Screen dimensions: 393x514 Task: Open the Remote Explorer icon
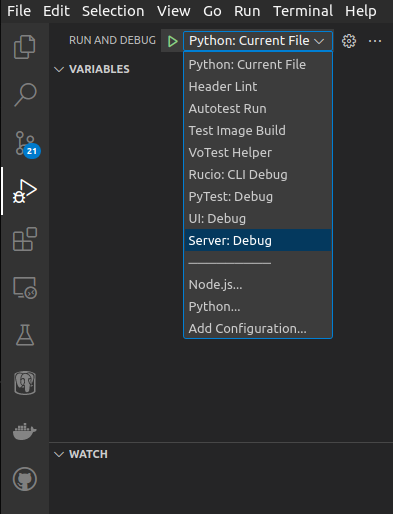(x=25, y=288)
